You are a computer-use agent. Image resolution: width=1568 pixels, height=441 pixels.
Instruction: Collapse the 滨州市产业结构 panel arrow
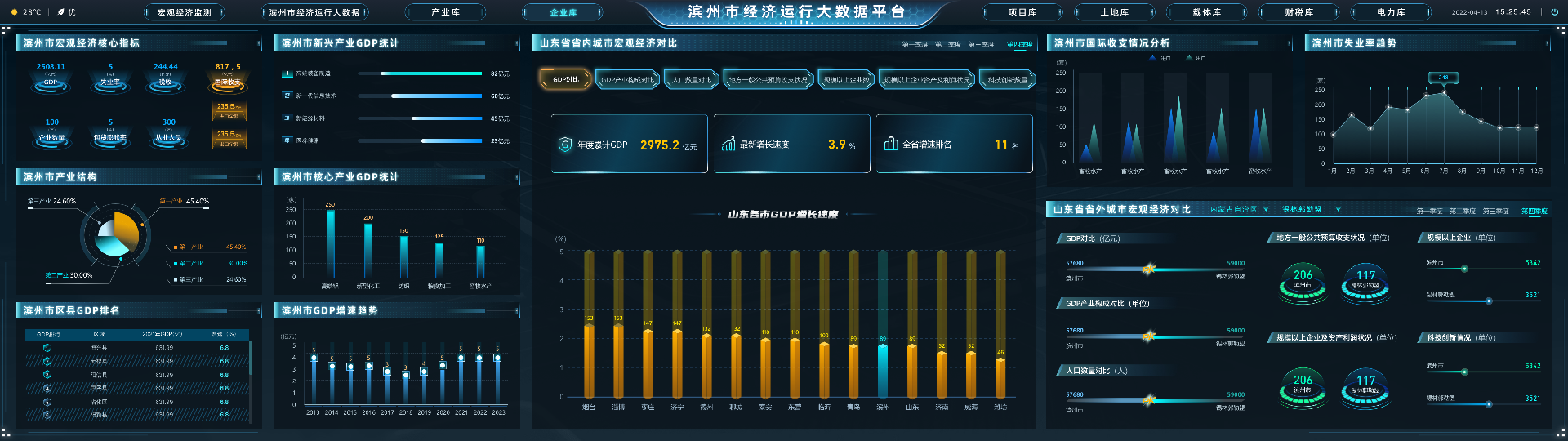point(259,177)
